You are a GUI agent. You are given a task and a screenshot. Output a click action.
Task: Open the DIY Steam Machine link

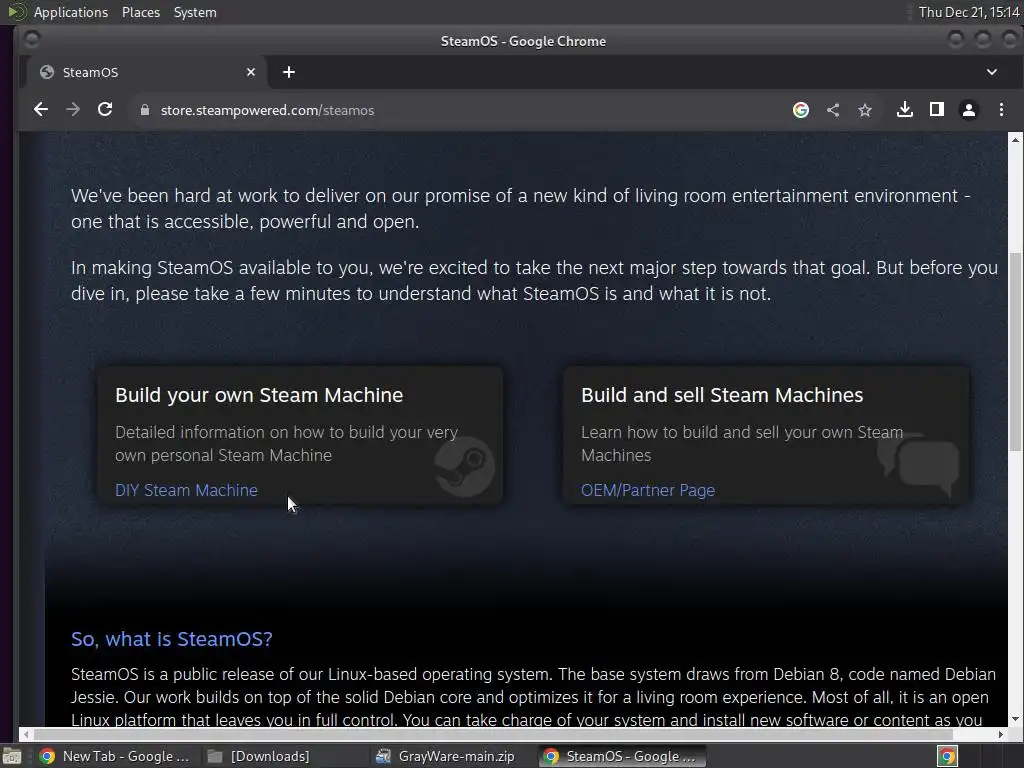click(186, 490)
